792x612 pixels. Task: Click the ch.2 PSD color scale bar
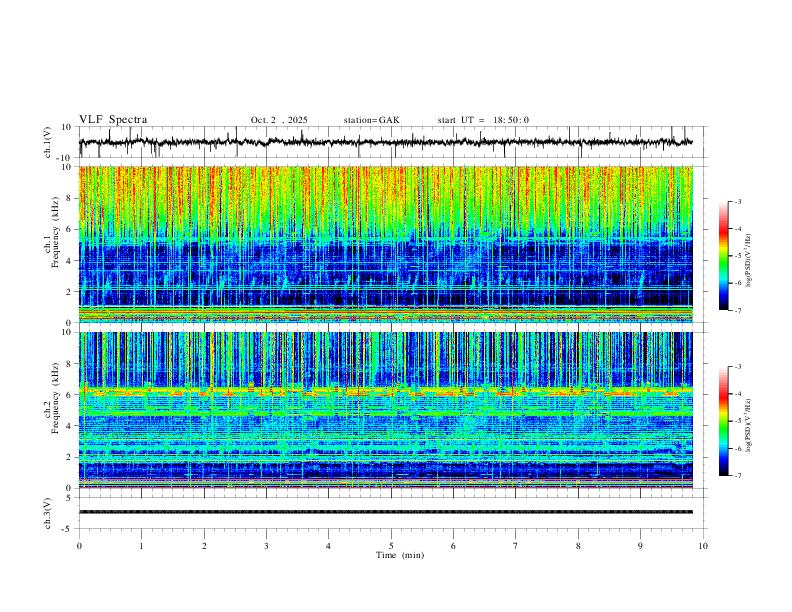pyautogui.click(x=723, y=421)
